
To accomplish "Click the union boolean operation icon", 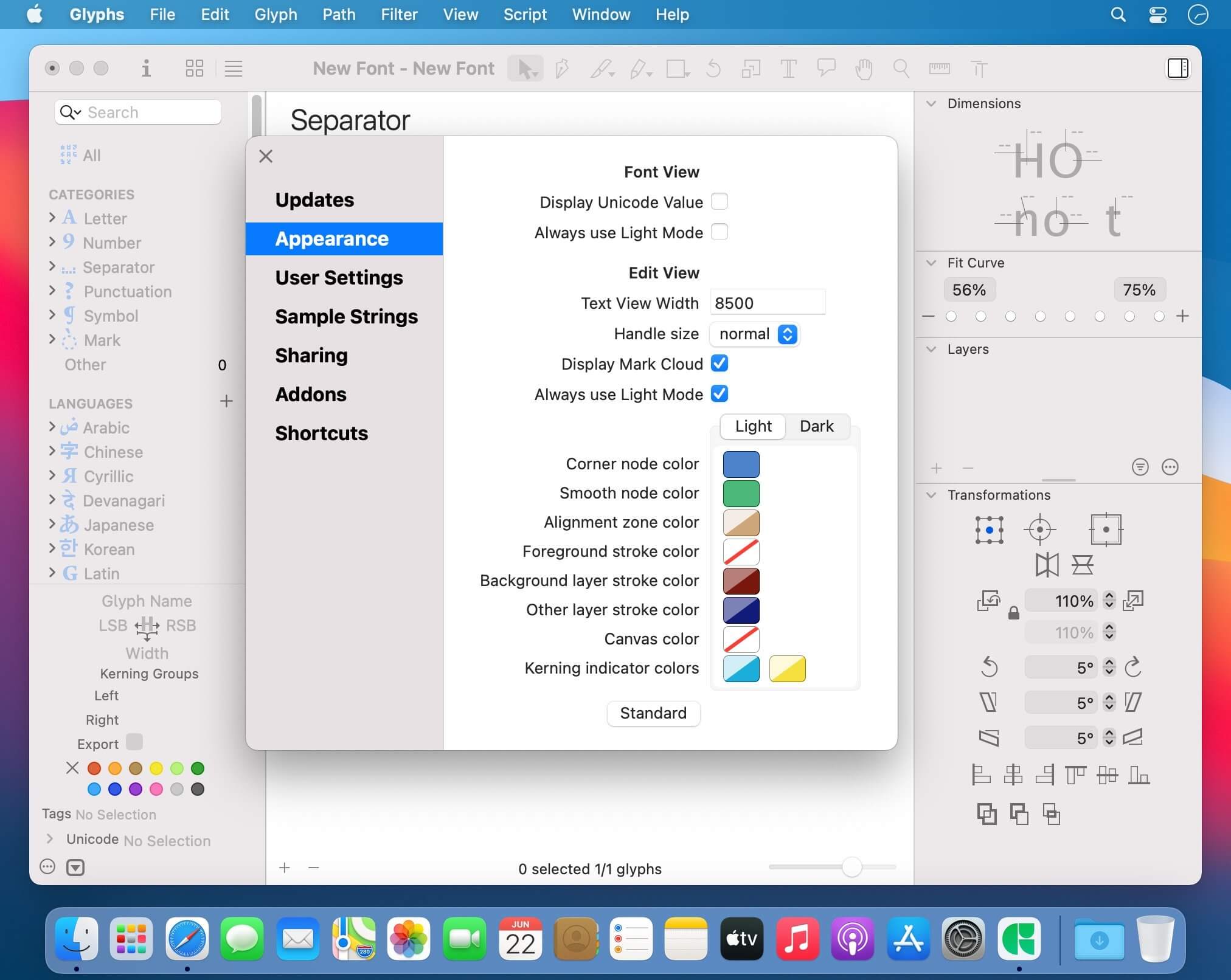I will (x=987, y=813).
